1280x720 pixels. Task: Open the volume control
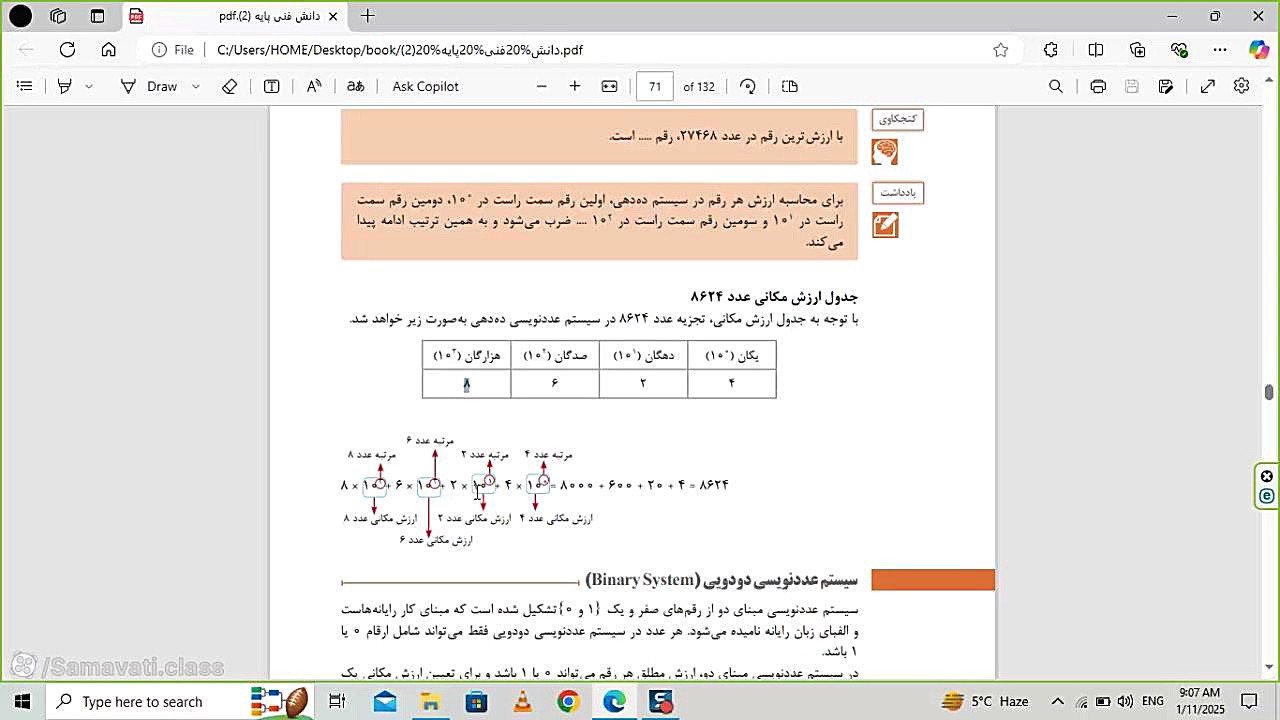pos(1125,701)
